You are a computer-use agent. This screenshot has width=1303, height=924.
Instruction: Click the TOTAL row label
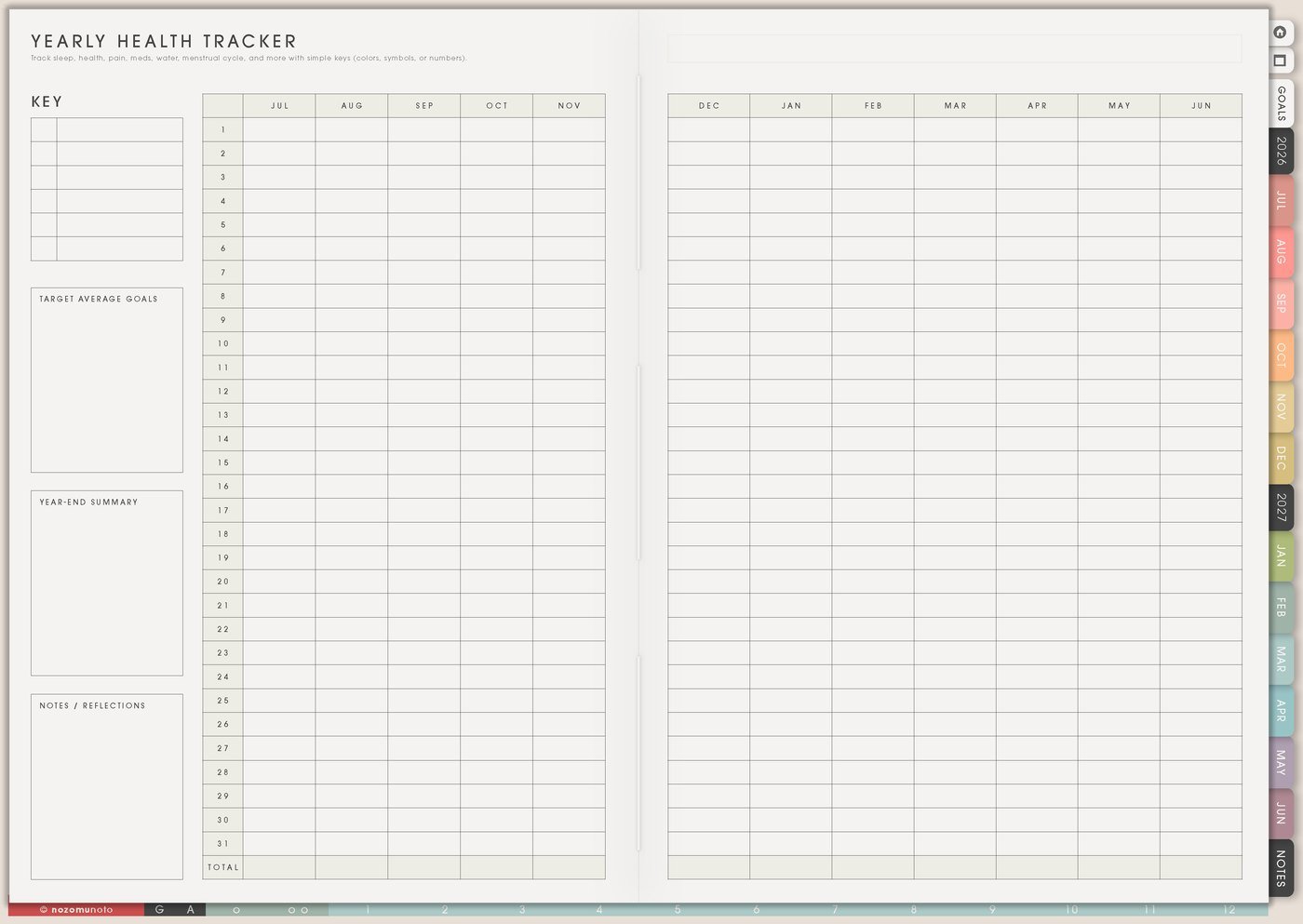223,867
